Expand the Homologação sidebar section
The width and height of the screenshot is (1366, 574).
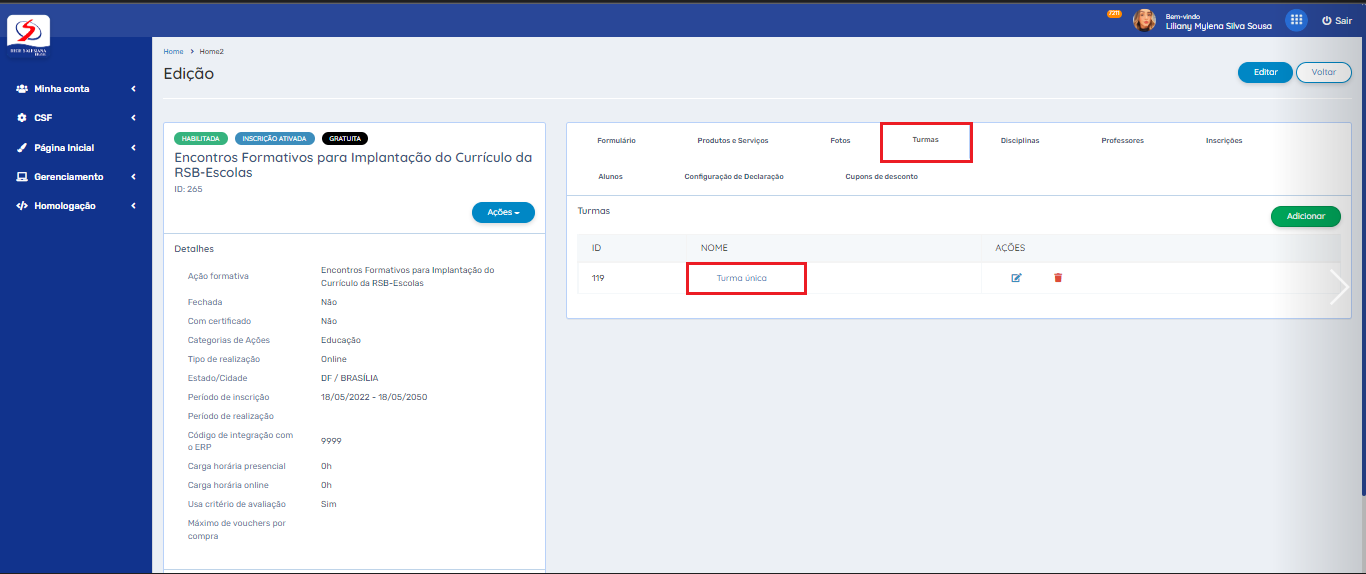(x=75, y=206)
